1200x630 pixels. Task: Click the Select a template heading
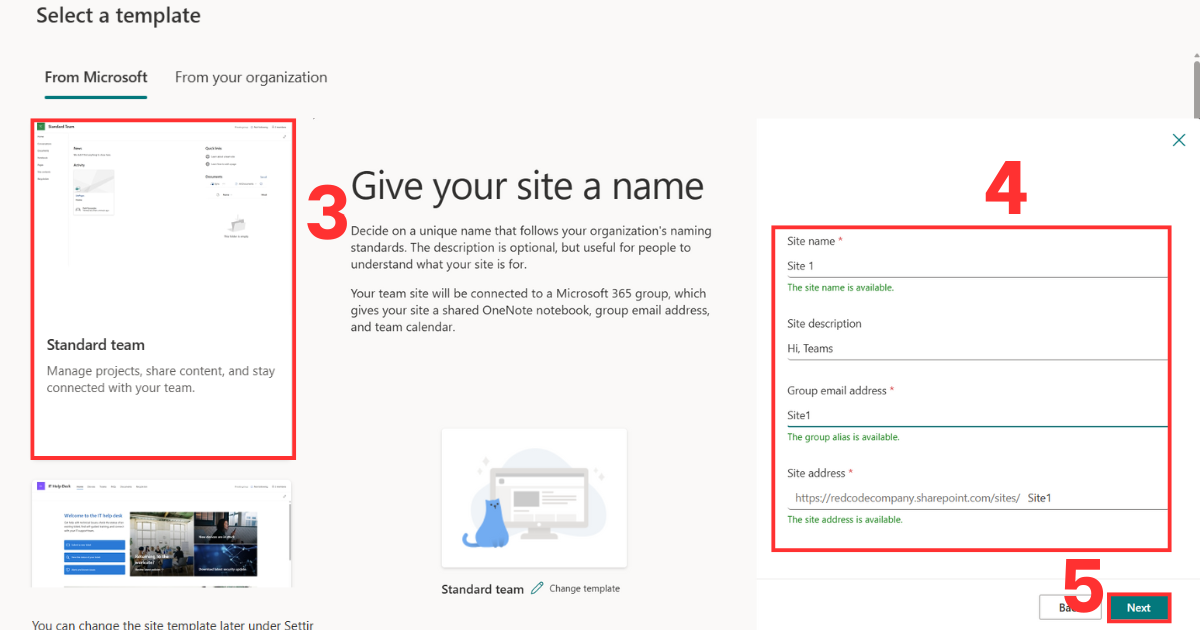click(x=118, y=16)
